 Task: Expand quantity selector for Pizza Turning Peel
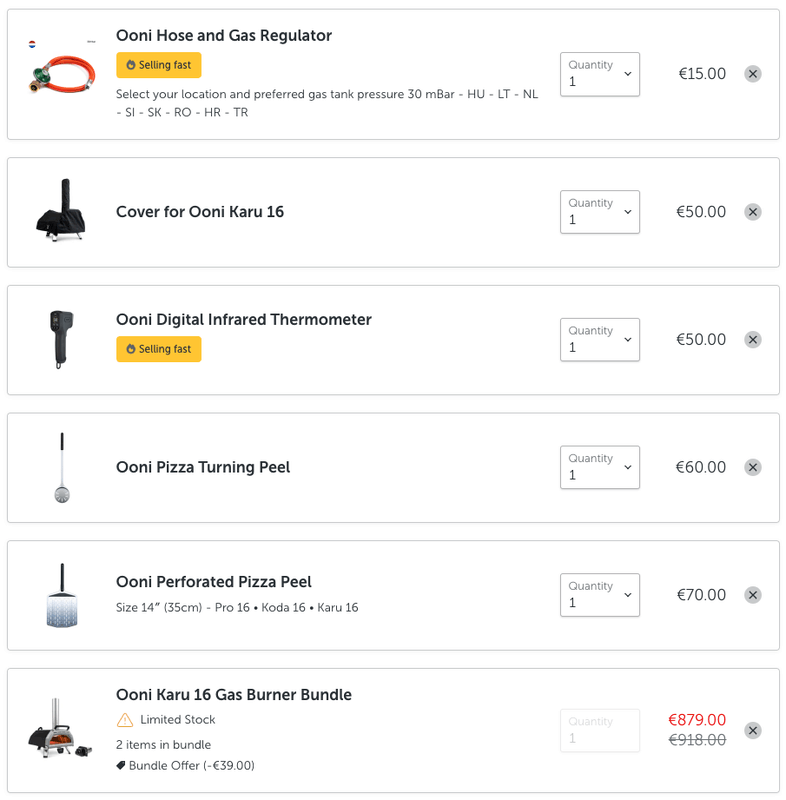(599, 467)
